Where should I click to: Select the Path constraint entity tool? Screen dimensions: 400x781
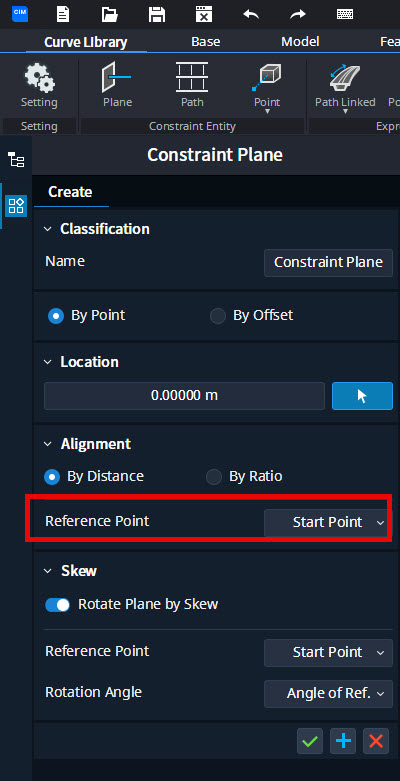(x=192, y=85)
